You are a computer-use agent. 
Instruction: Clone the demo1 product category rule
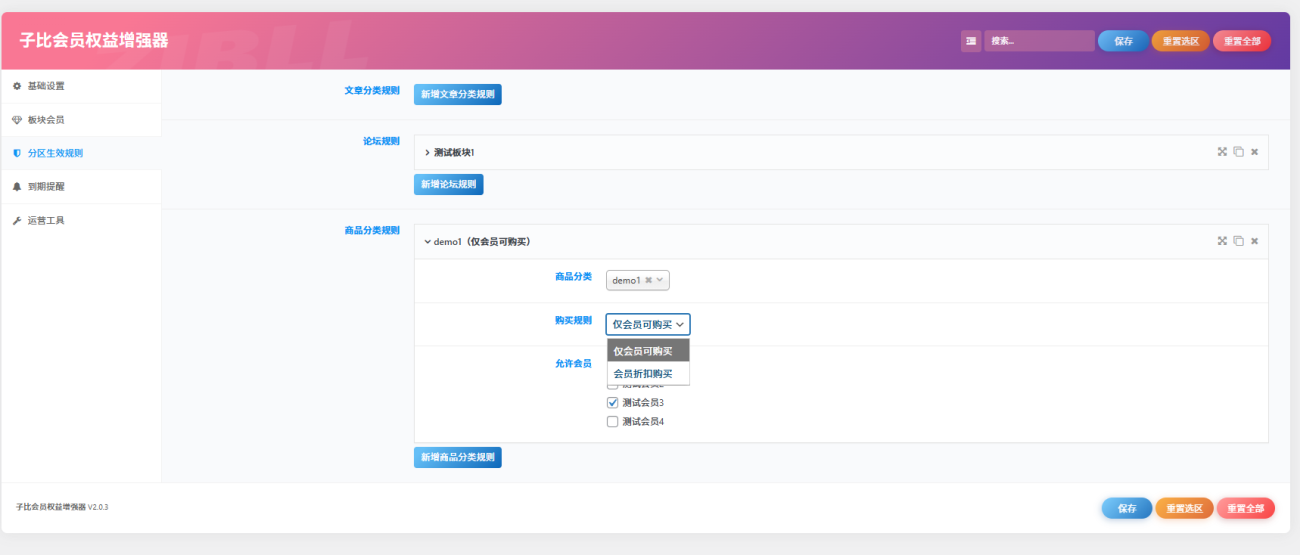1238,241
